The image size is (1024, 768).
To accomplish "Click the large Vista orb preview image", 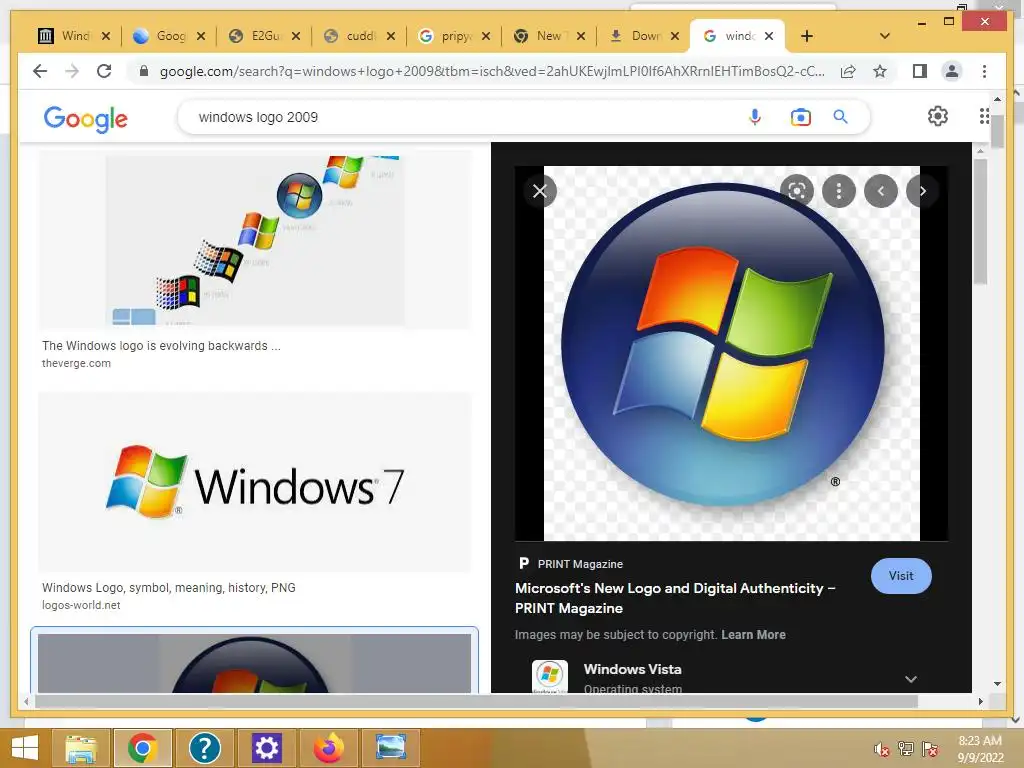I will (731, 353).
